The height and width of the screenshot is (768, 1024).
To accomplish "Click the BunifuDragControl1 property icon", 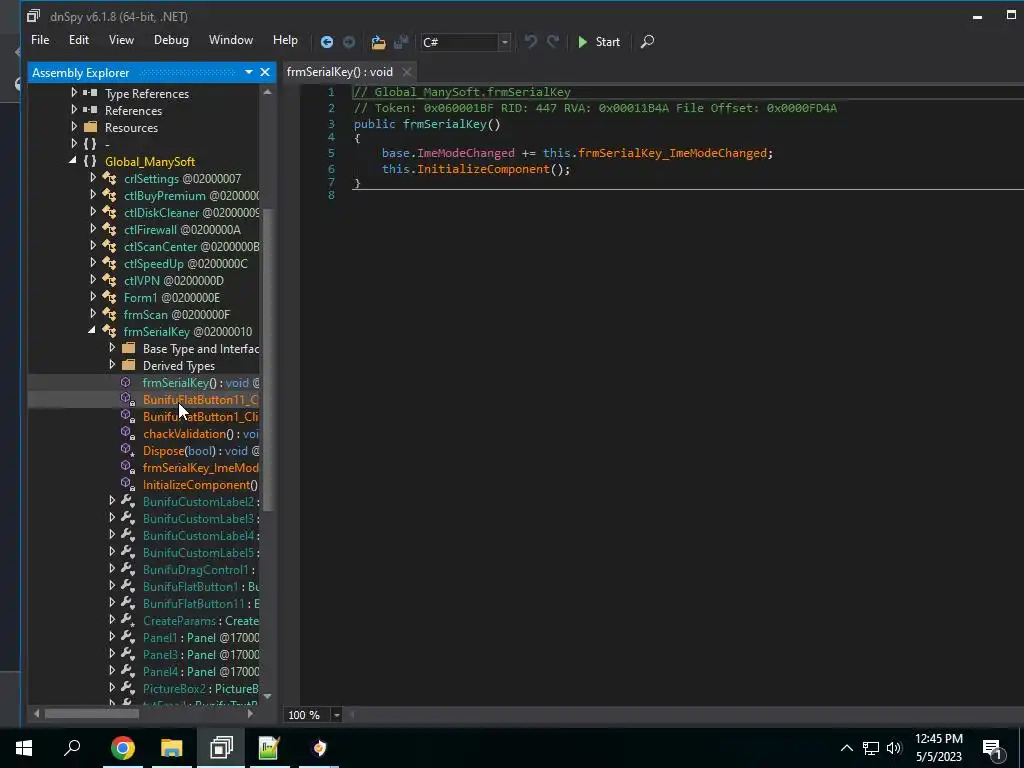I will coord(128,569).
